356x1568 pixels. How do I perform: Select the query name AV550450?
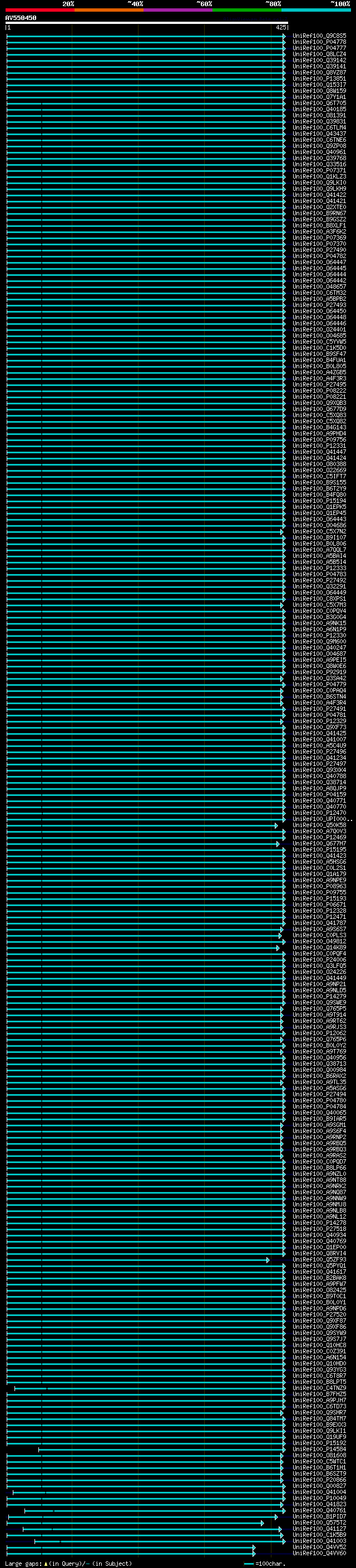point(21,18)
